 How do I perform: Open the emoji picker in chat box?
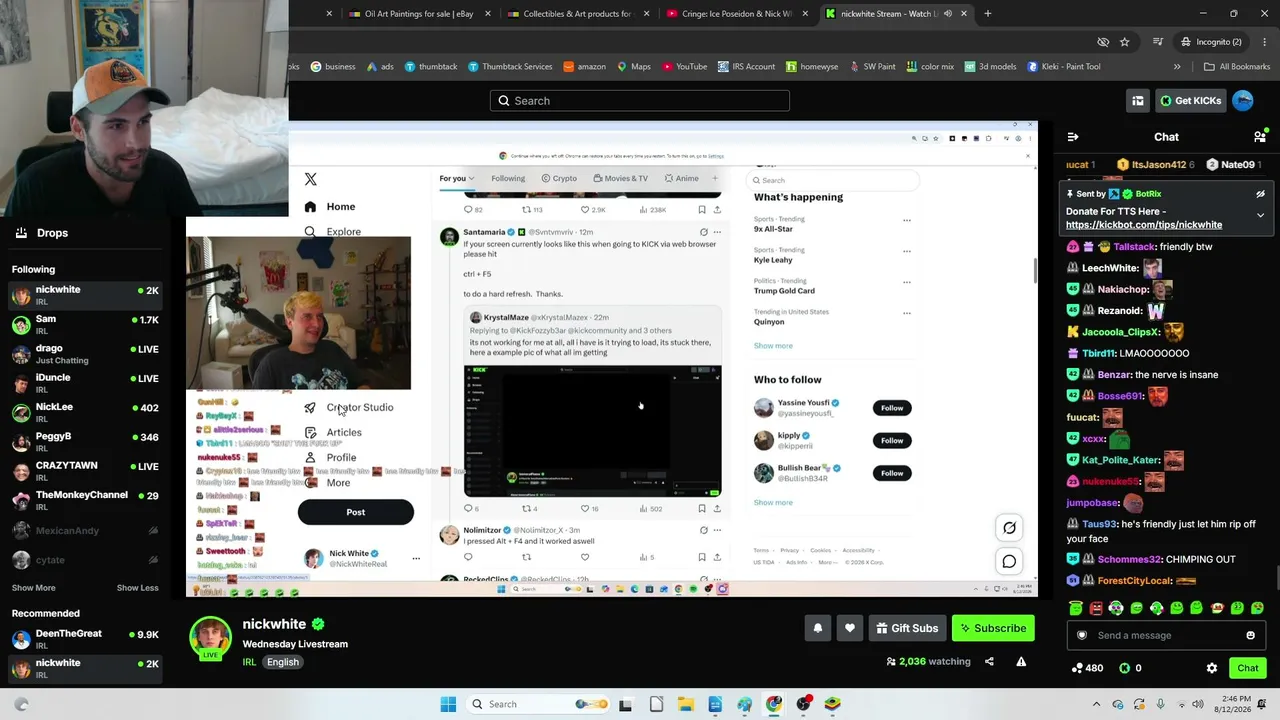coord(1250,635)
